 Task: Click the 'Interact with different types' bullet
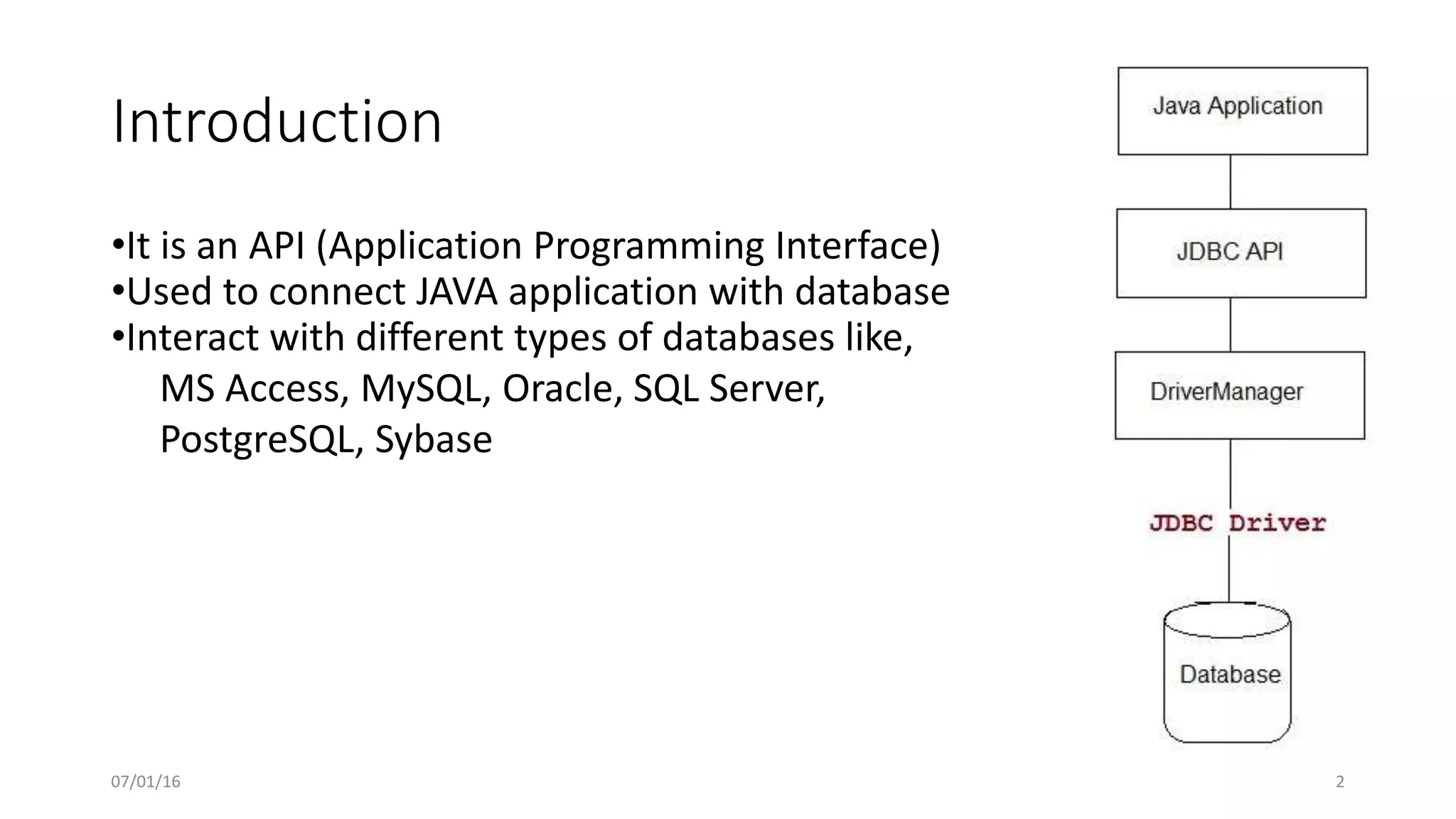pyautogui.click(x=513, y=337)
